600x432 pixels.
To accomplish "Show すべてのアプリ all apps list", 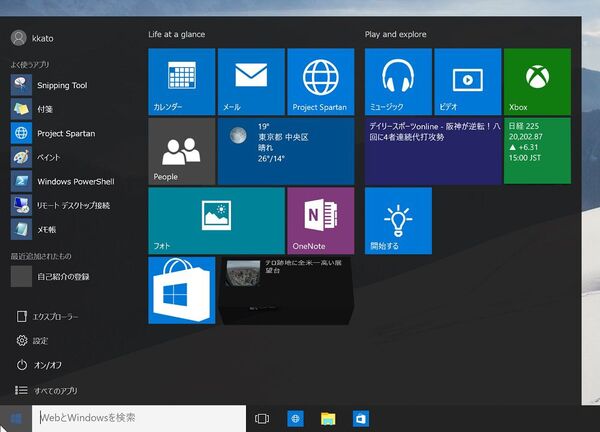I will pyautogui.click(x=46, y=390).
